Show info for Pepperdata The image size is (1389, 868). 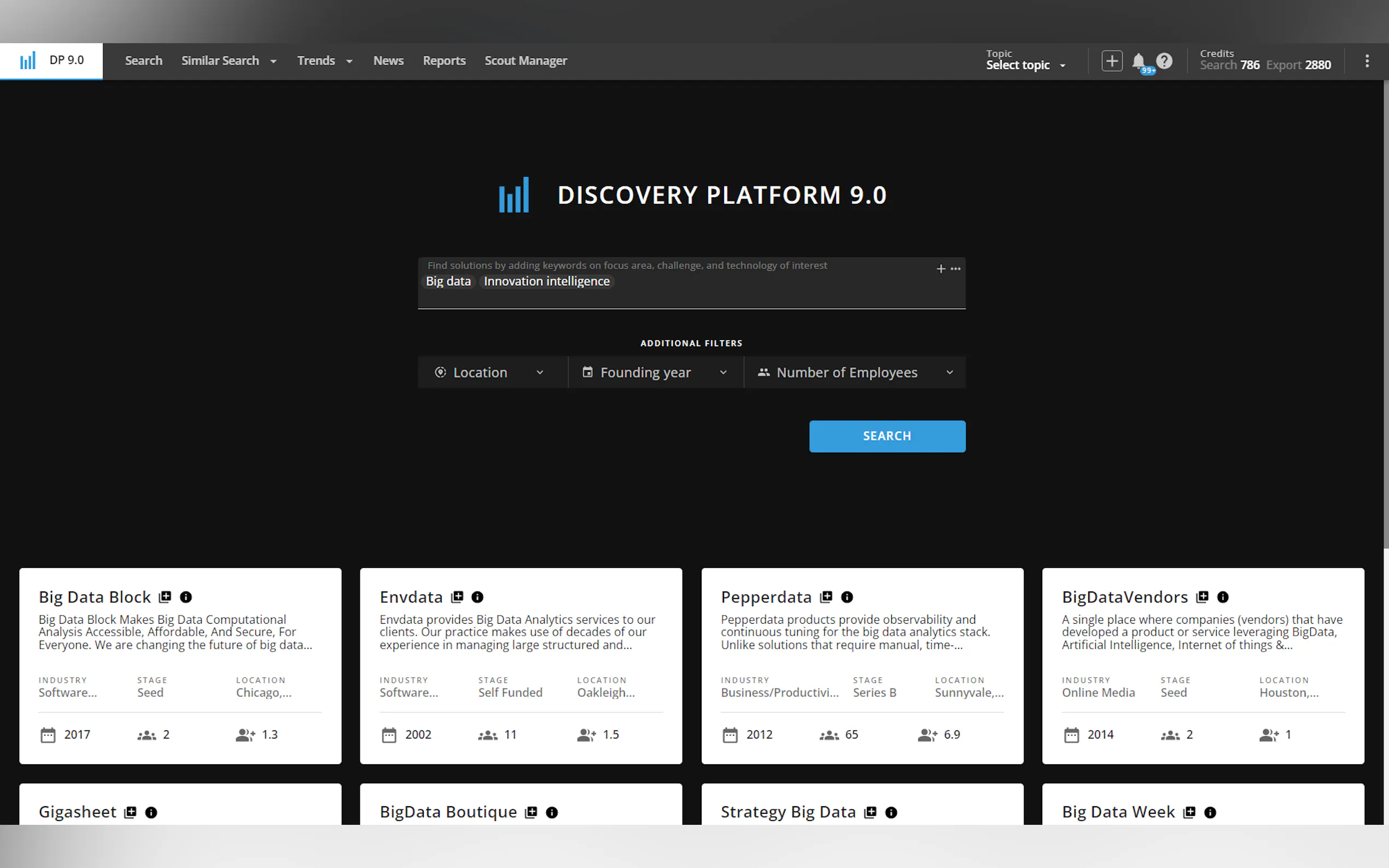point(847,597)
